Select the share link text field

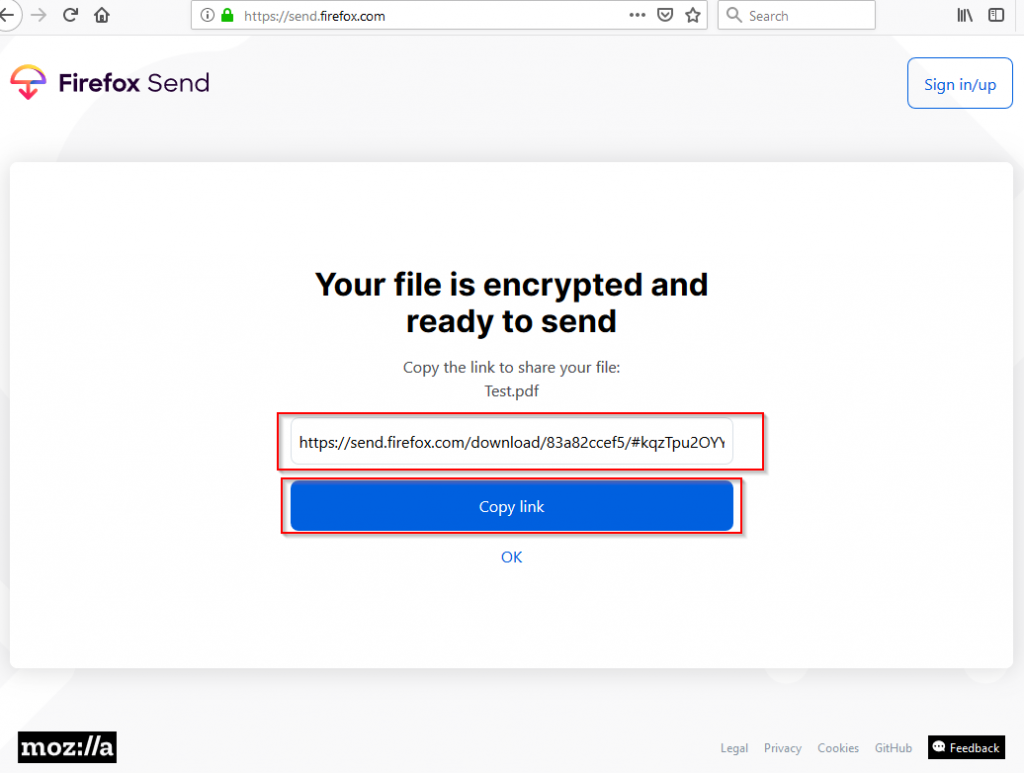pyautogui.click(x=511, y=442)
